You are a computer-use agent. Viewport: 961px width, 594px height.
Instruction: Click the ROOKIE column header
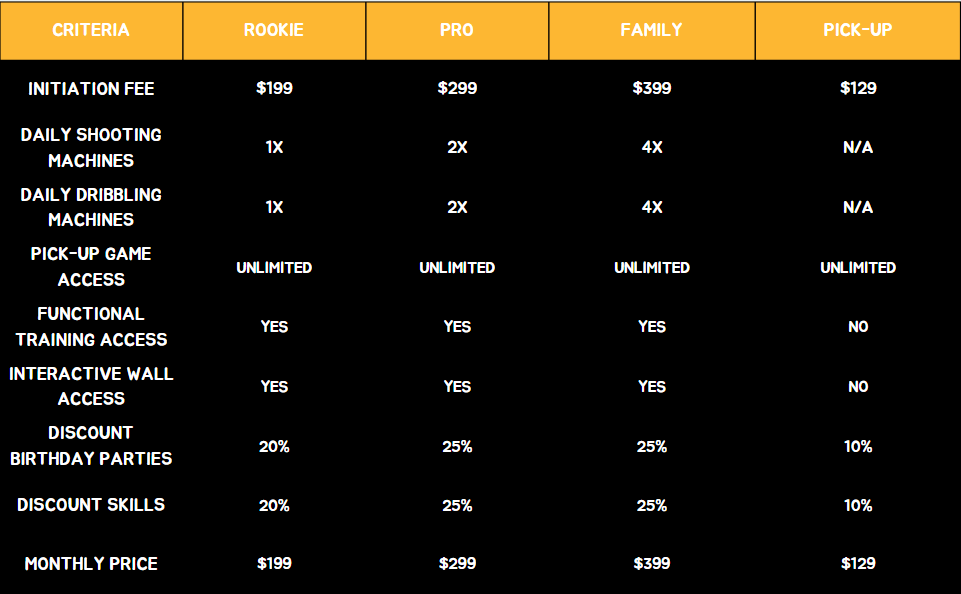(x=274, y=31)
